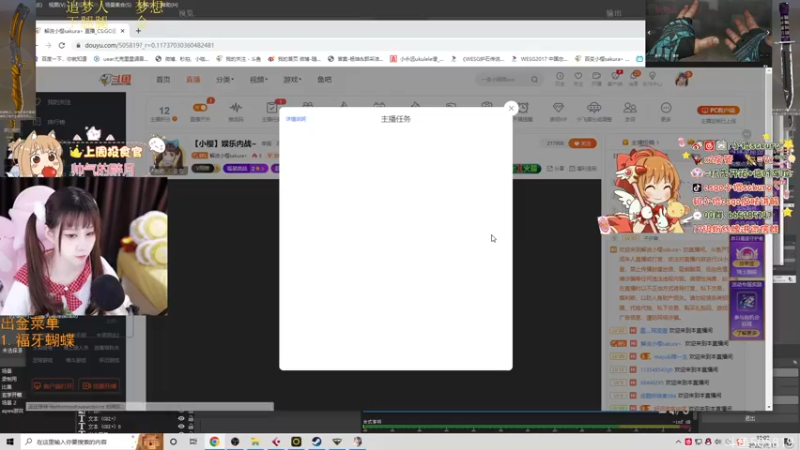Expand the 游戏 dropdown in the navbar
Screen dimensions: 800x450
292,80
